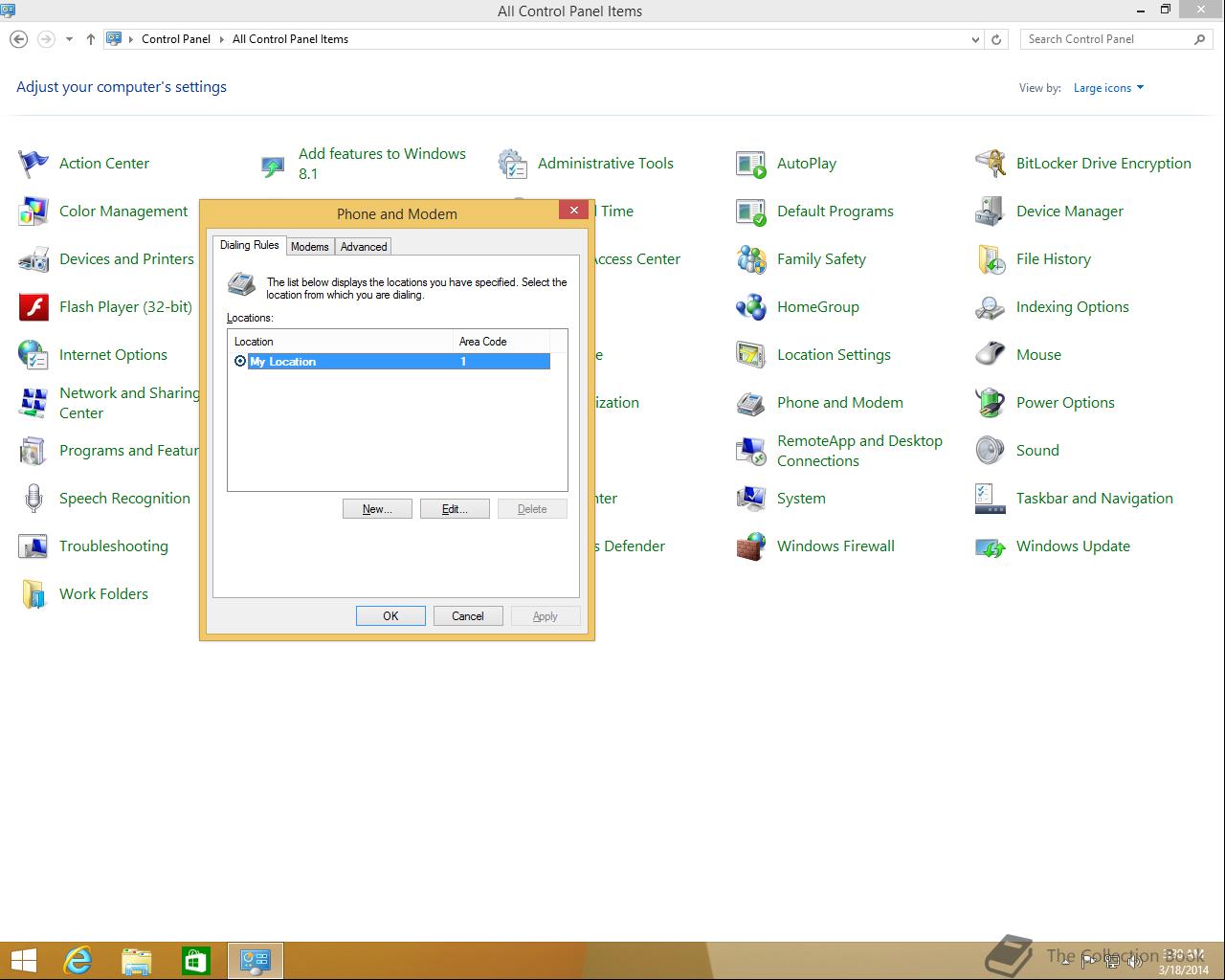This screenshot has height=980, width=1225.
Task: Click Cancel in Phone and Modem dialog
Action: [468, 616]
